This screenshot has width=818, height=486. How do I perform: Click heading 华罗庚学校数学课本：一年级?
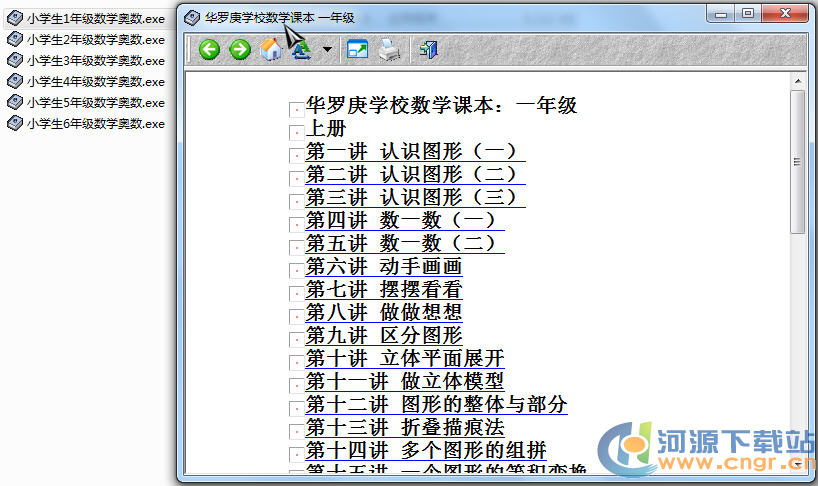441,105
